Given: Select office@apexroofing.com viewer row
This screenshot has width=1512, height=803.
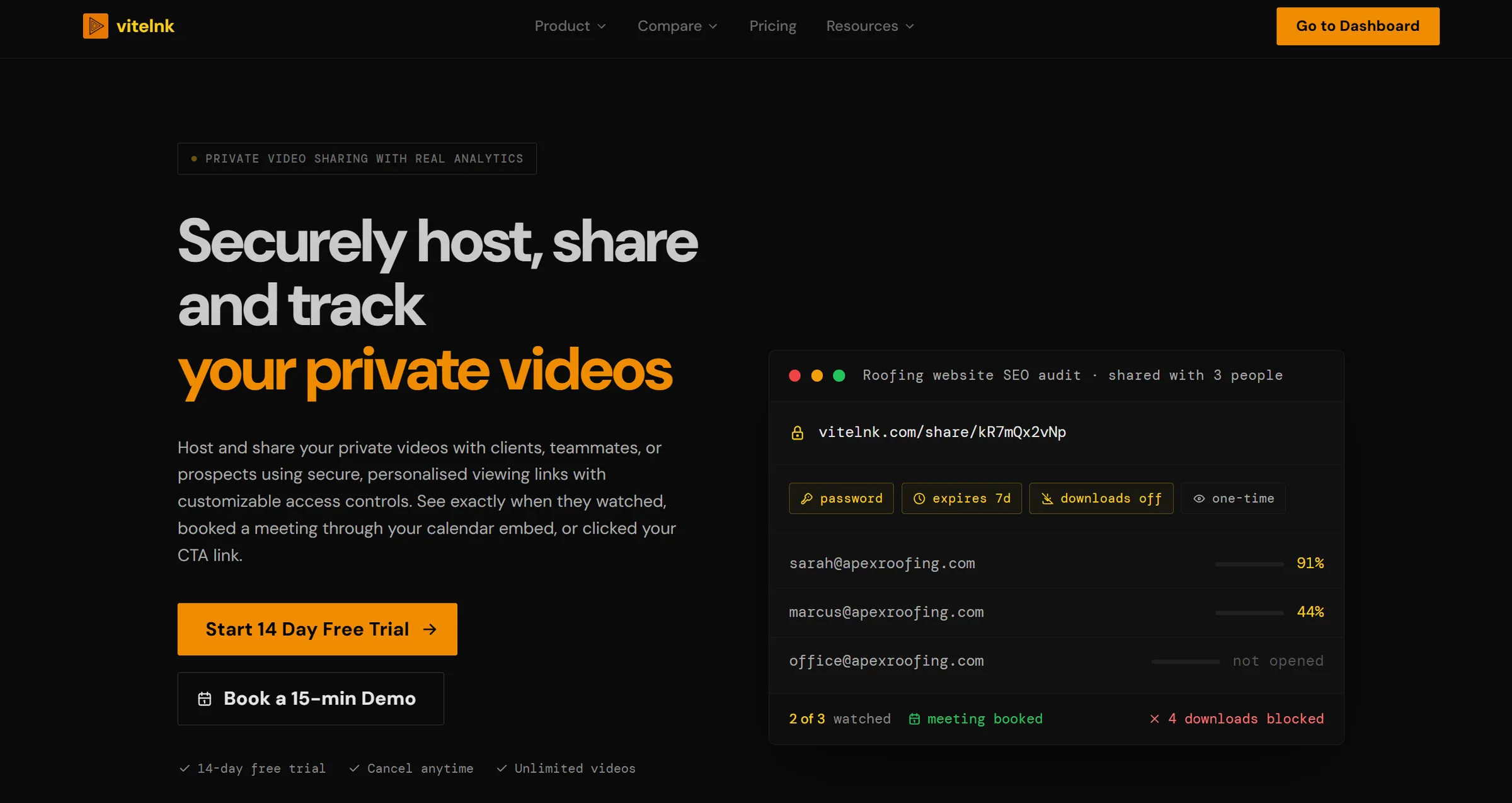Looking at the screenshot, I should 1057,661.
